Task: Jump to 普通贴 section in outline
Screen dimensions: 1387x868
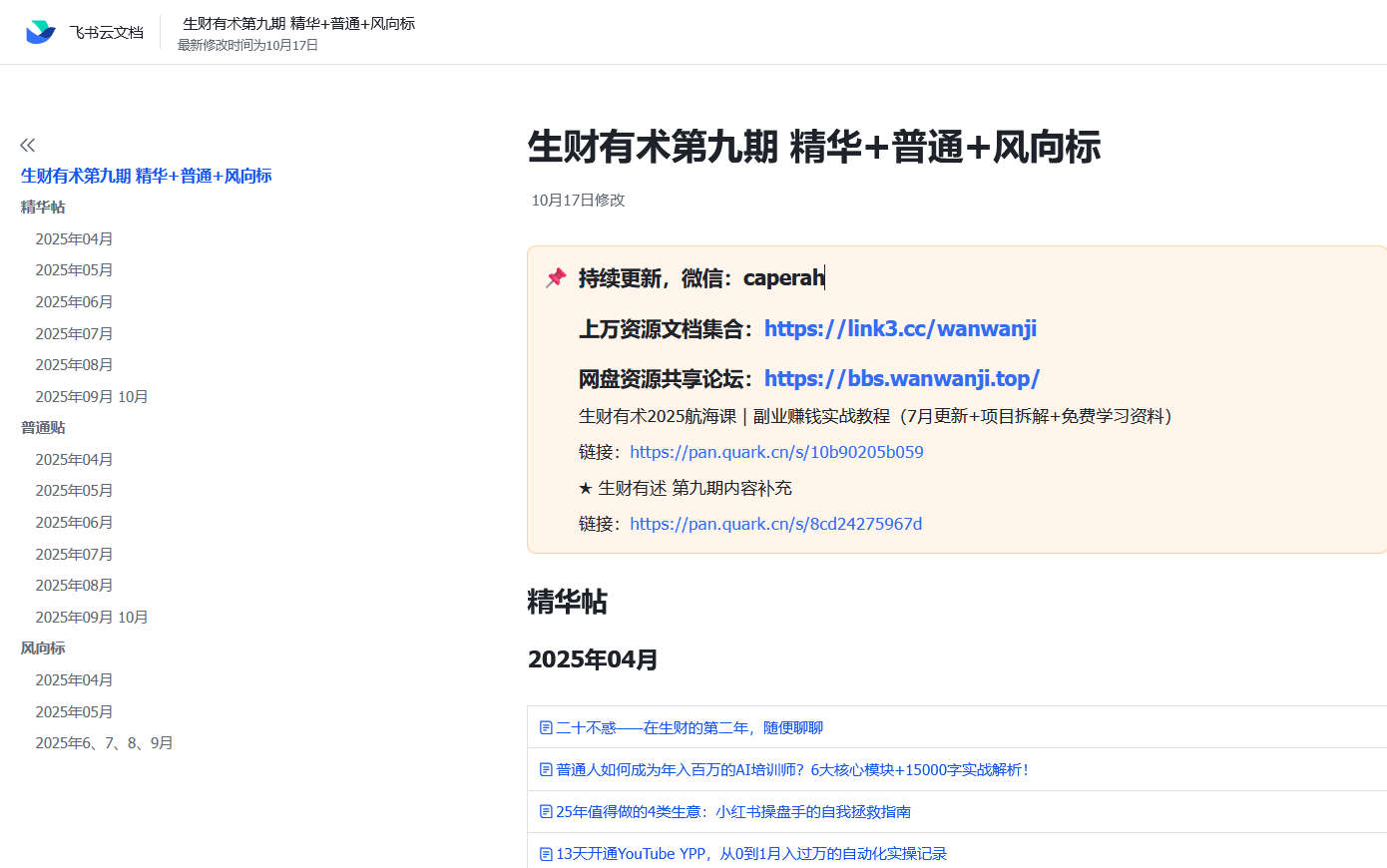Action: [43, 427]
